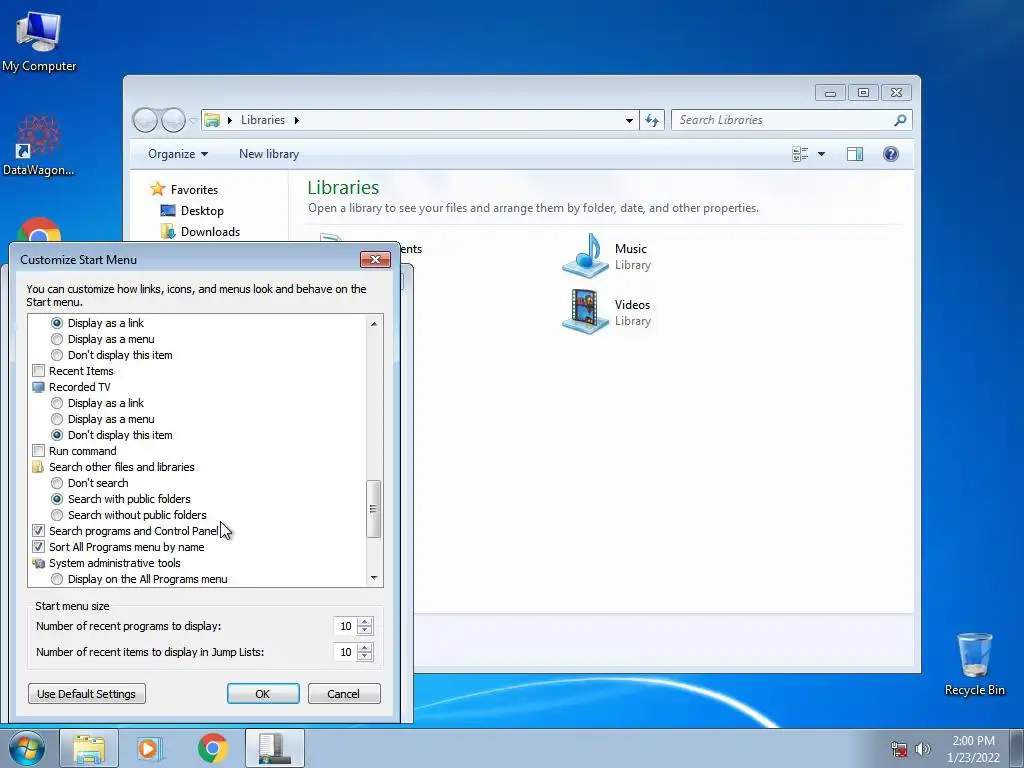
Task: Select Recorded TV 'Display as a menu'
Action: pos(57,419)
